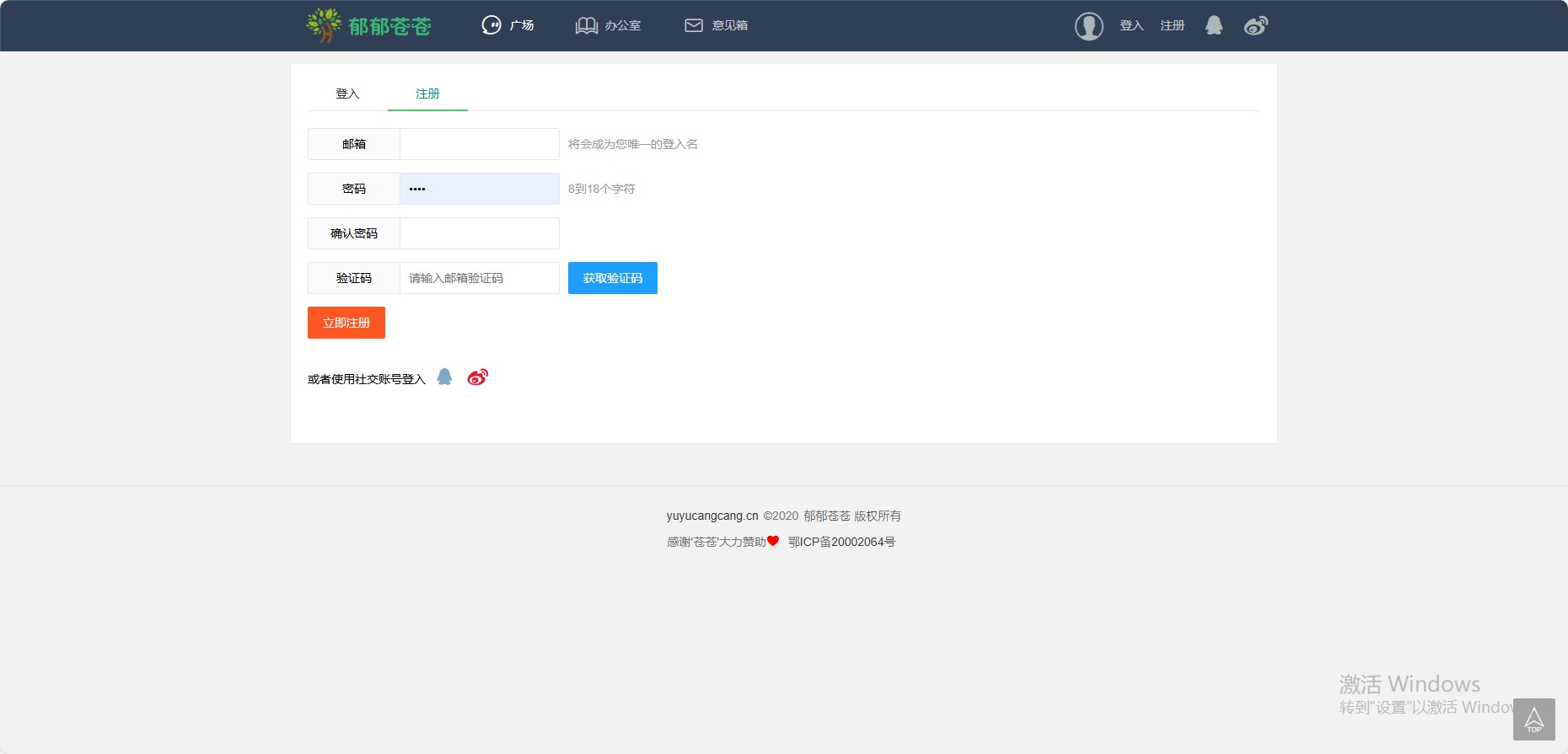Switch to the 登入 tab
Viewport: 1568px width, 754px height.
[x=347, y=94]
